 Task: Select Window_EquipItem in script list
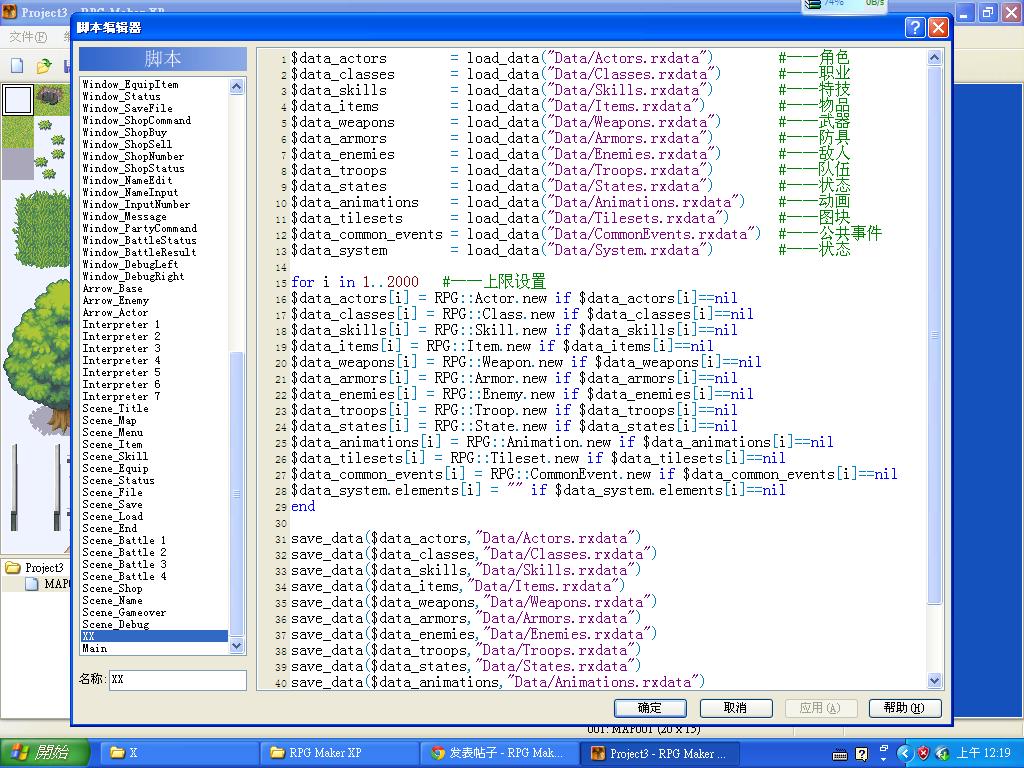130,84
